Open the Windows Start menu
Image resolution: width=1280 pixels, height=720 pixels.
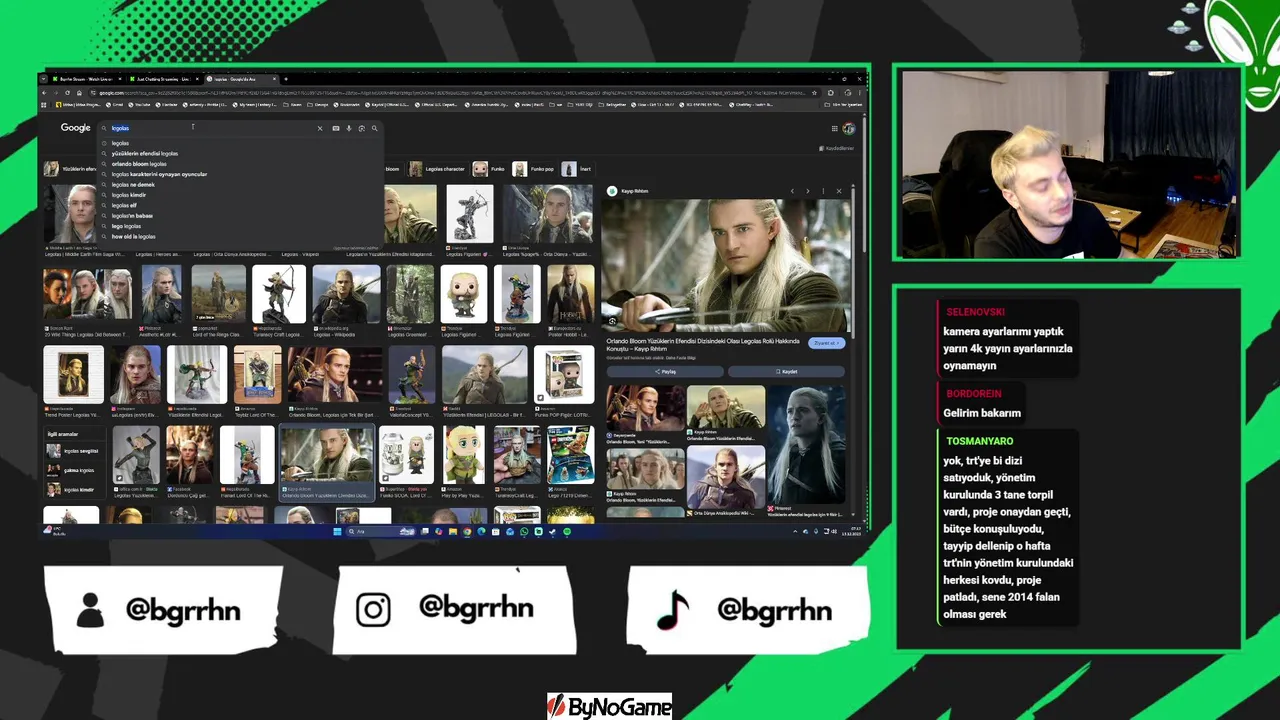click(x=337, y=532)
